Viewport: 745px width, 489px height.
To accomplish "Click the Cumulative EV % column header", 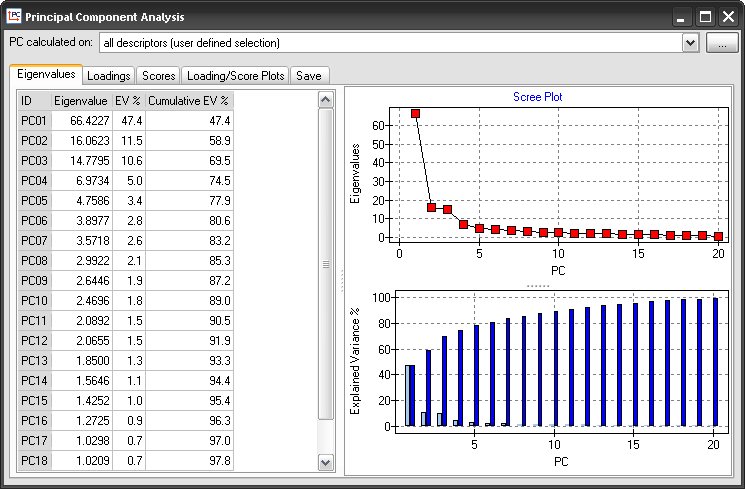I will [189, 101].
